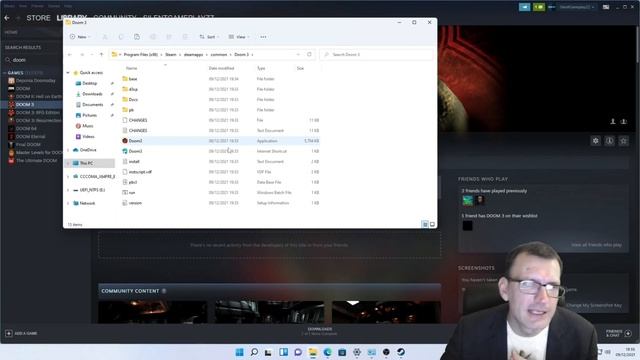Open the STORE tab in Steam

tap(38, 18)
